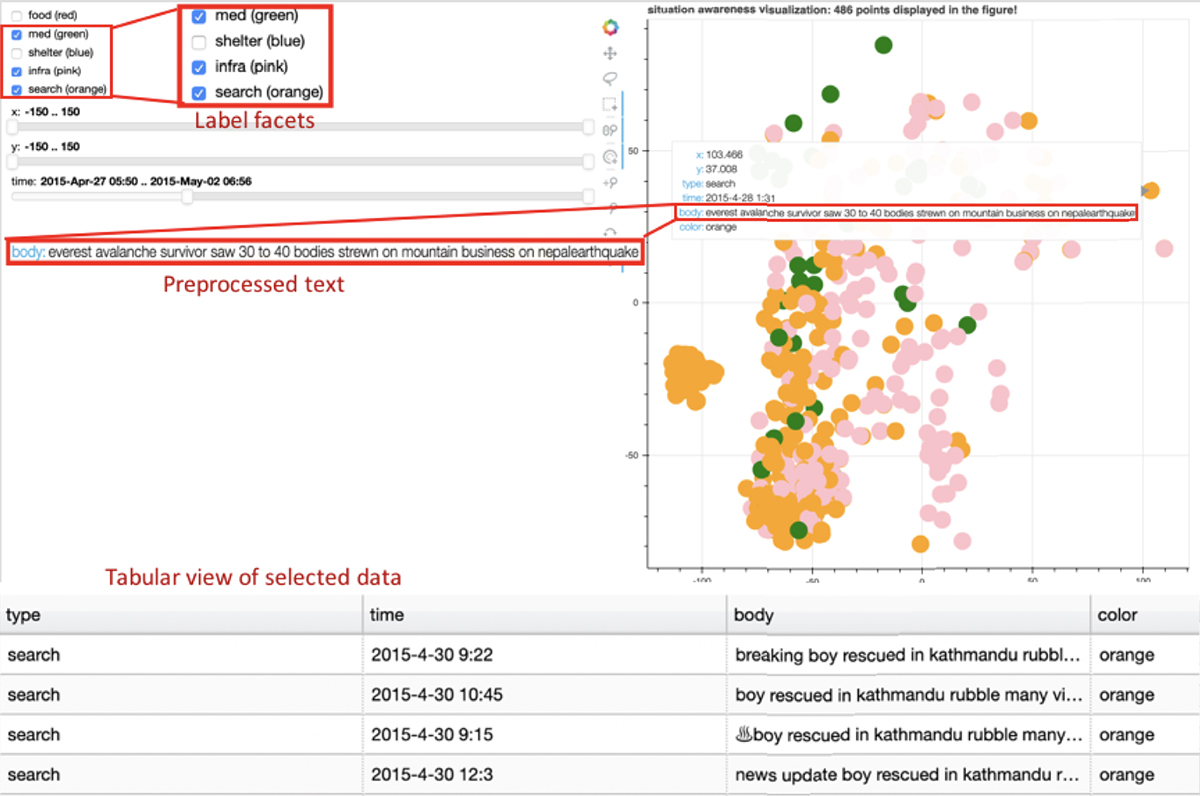The image size is (1200, 796).
Task: Enable the food (red) checkbox
Action: point(16,16)
